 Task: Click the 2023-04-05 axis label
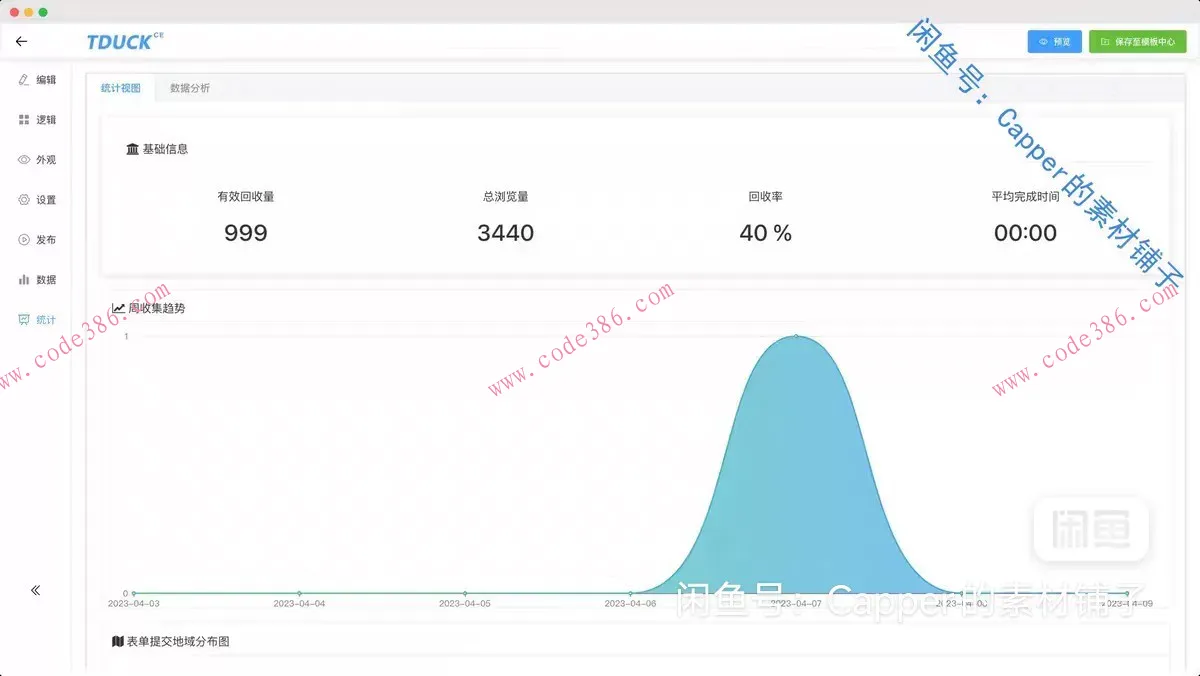[465, 604]
